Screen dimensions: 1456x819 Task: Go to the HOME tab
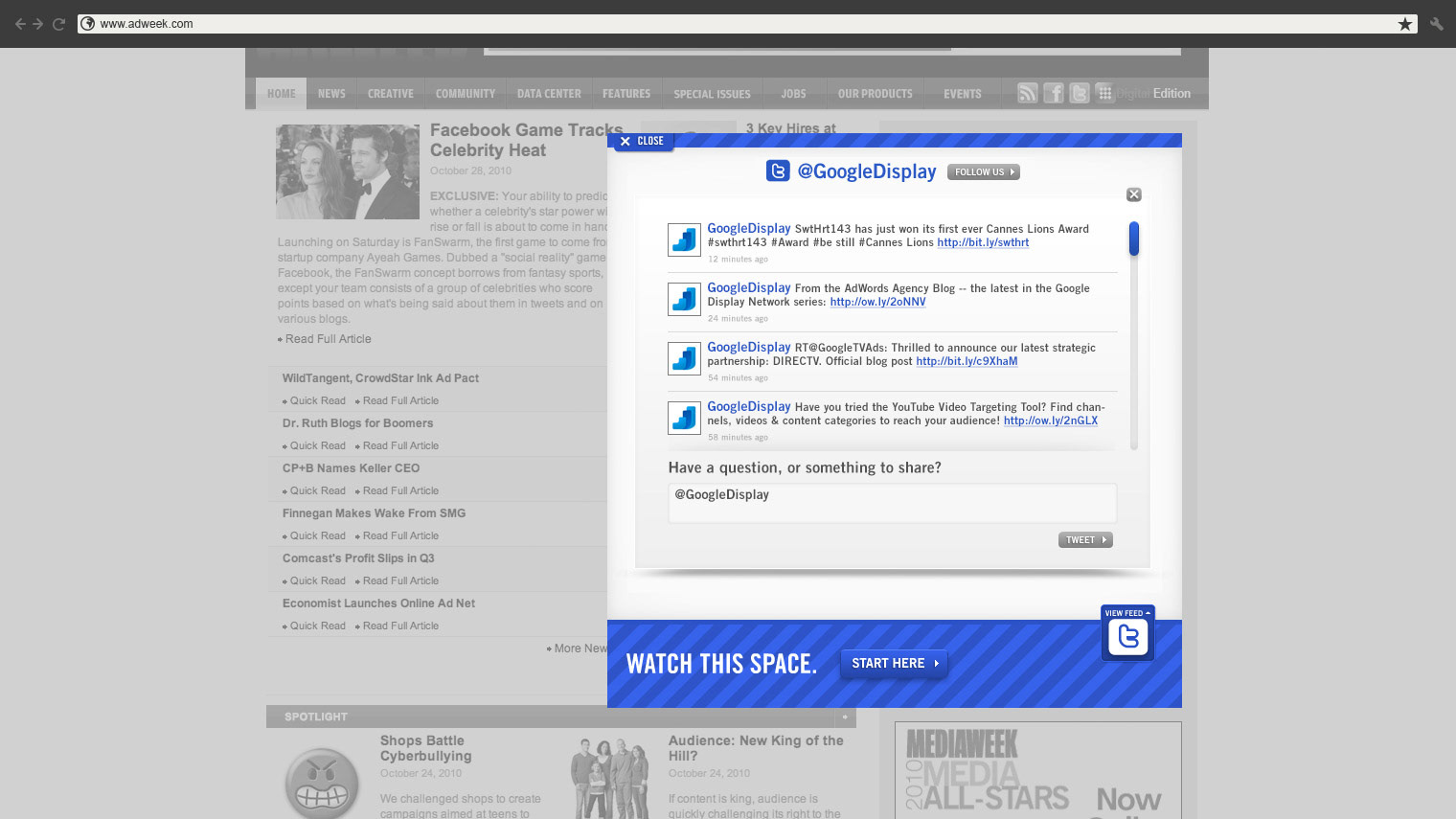coord(282,94)
